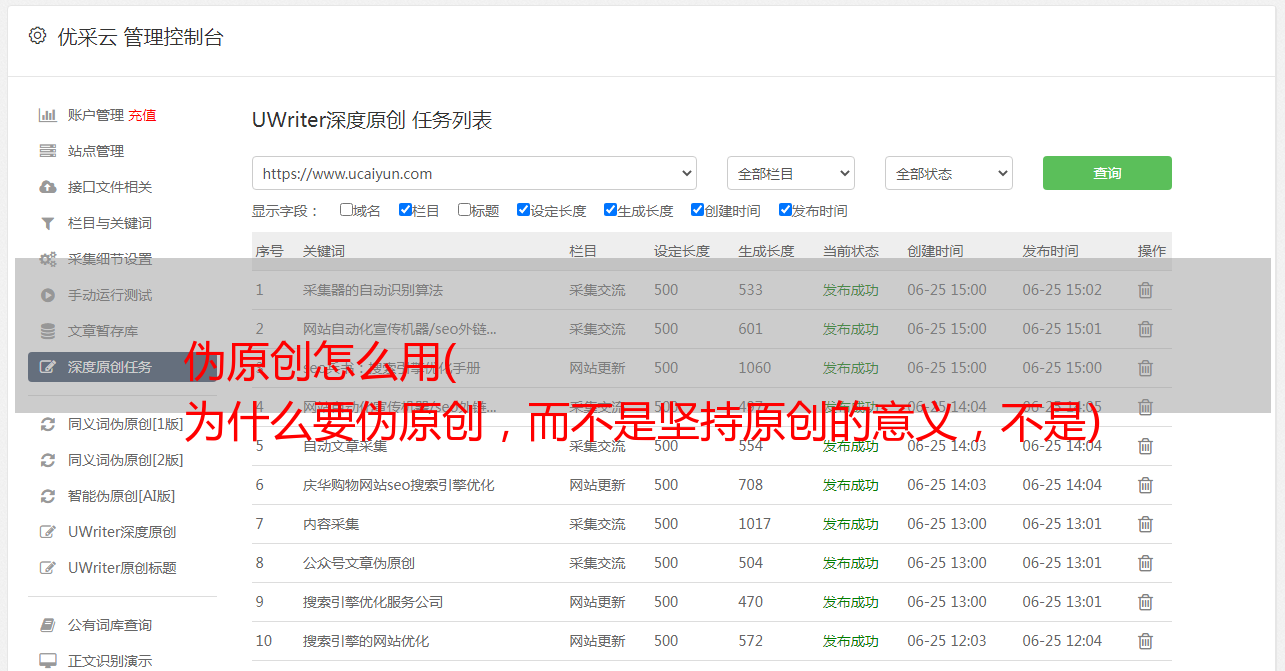This screenshot has width=1285, height=671.
Task: Click the 同义词伪原创[2版] refresh icon
Action: point(47,460)
